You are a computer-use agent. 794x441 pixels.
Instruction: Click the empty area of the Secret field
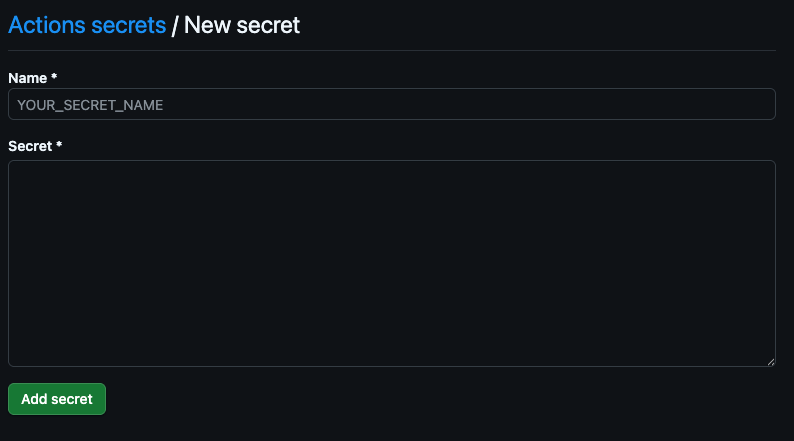pos(391,263)
